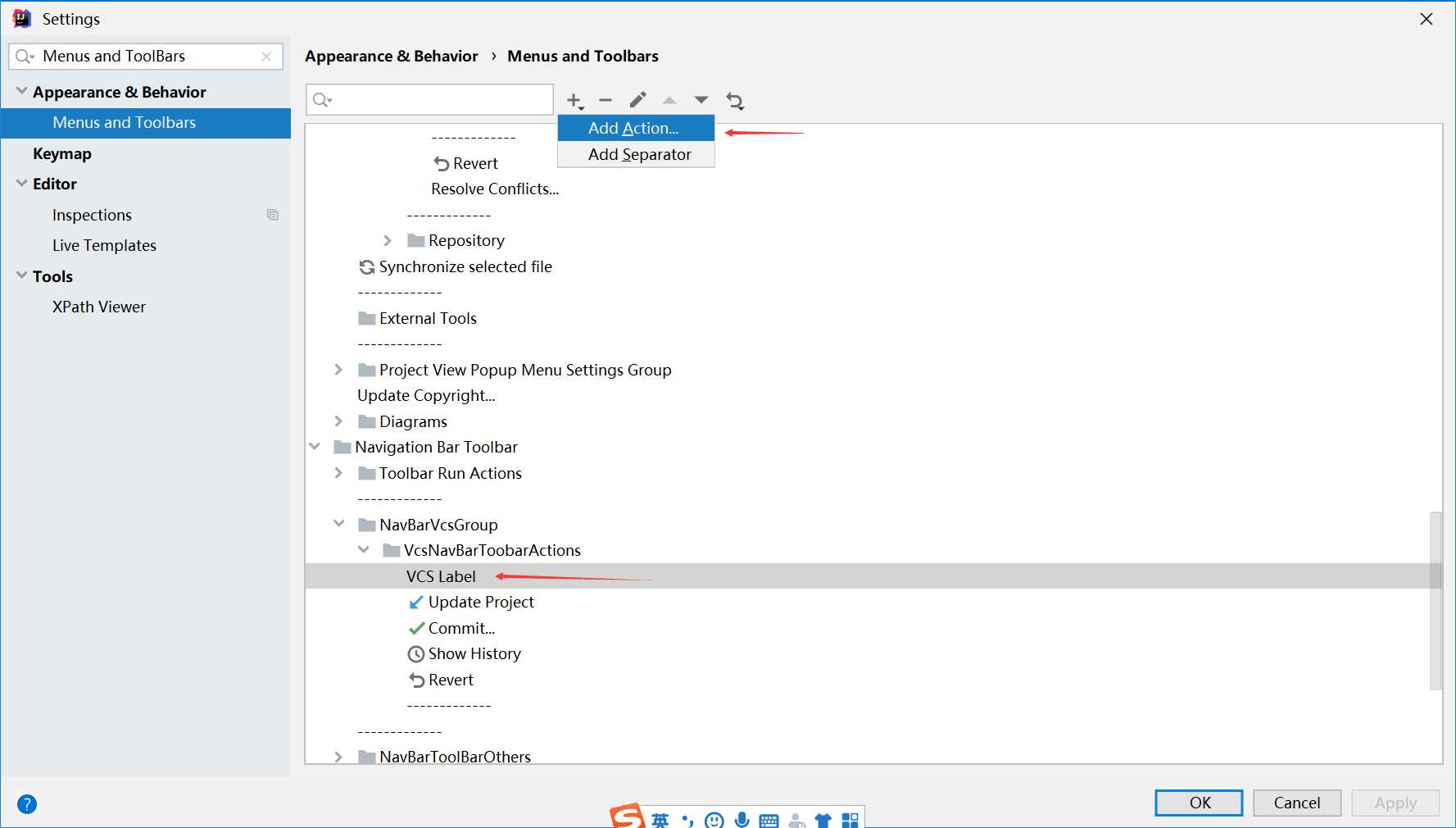Click the Sogou punctuation mode icon
Viewport: 1456px width, 828px height.
point(687,820)
